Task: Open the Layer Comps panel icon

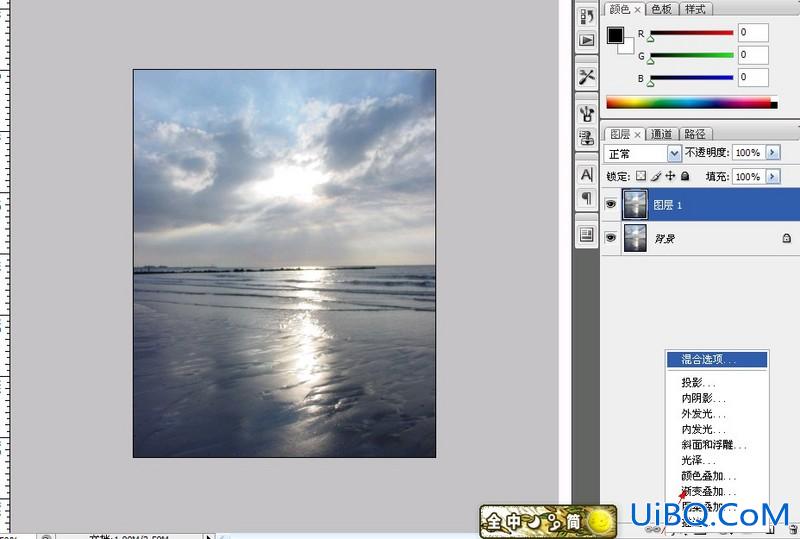Action: click(x=587, y=235)
